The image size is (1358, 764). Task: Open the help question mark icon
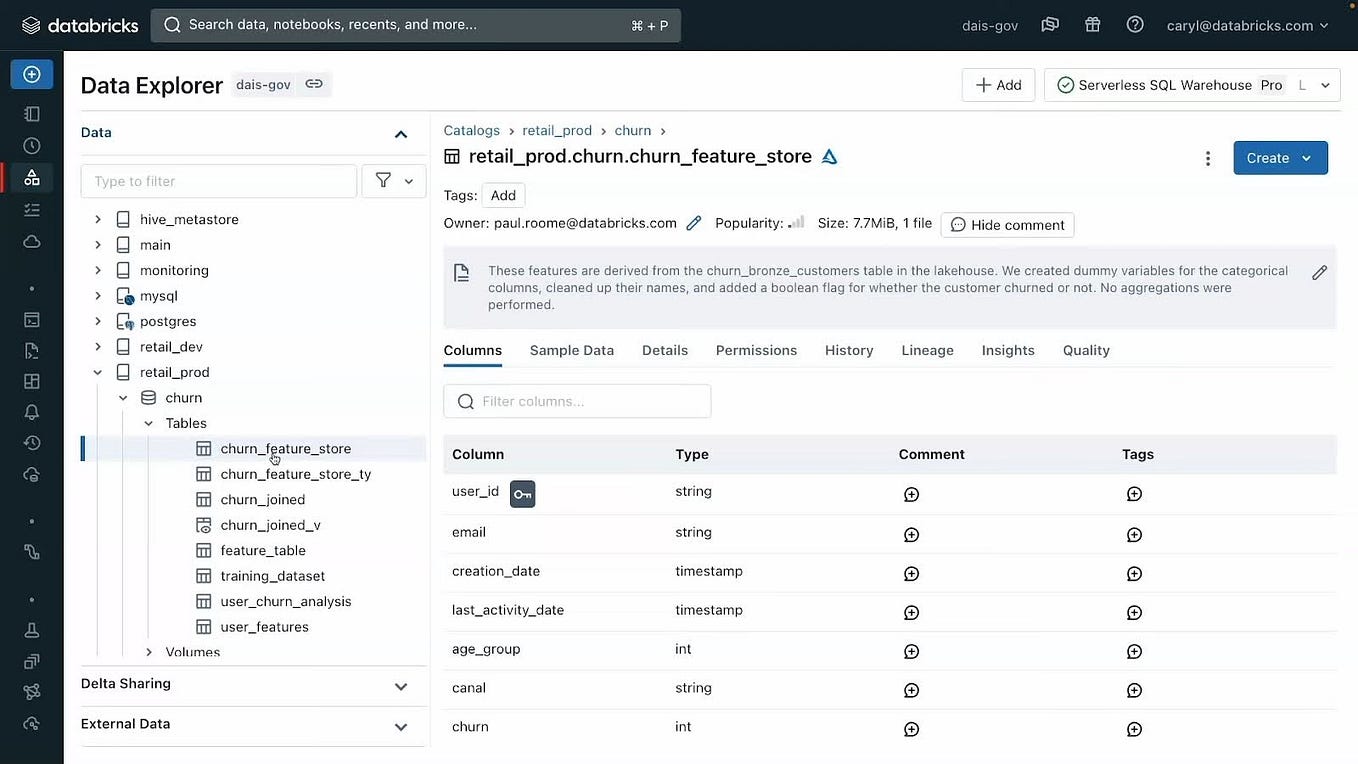[x=1134, y=25]
